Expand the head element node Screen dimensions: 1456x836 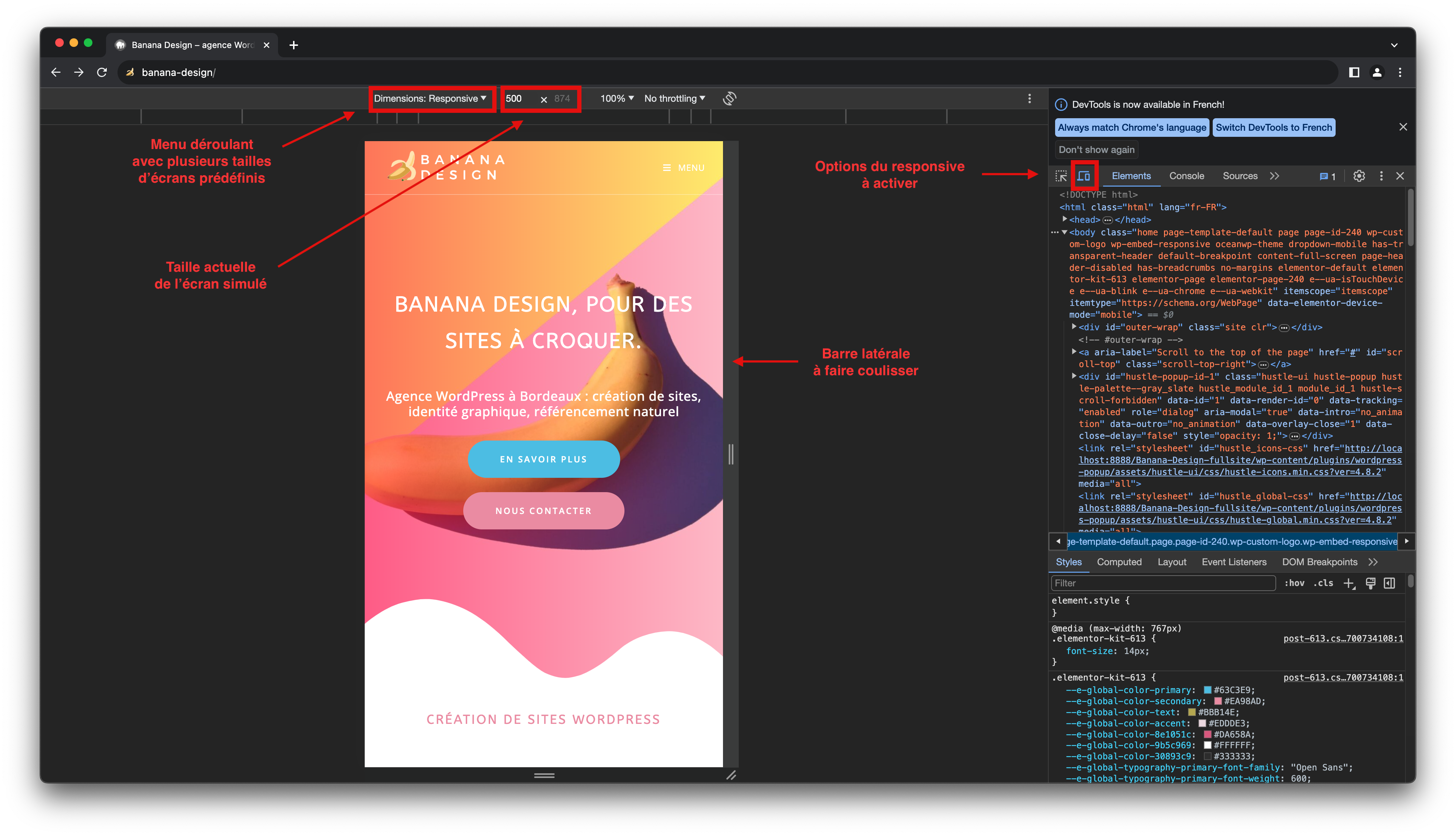coord(1064,219)
